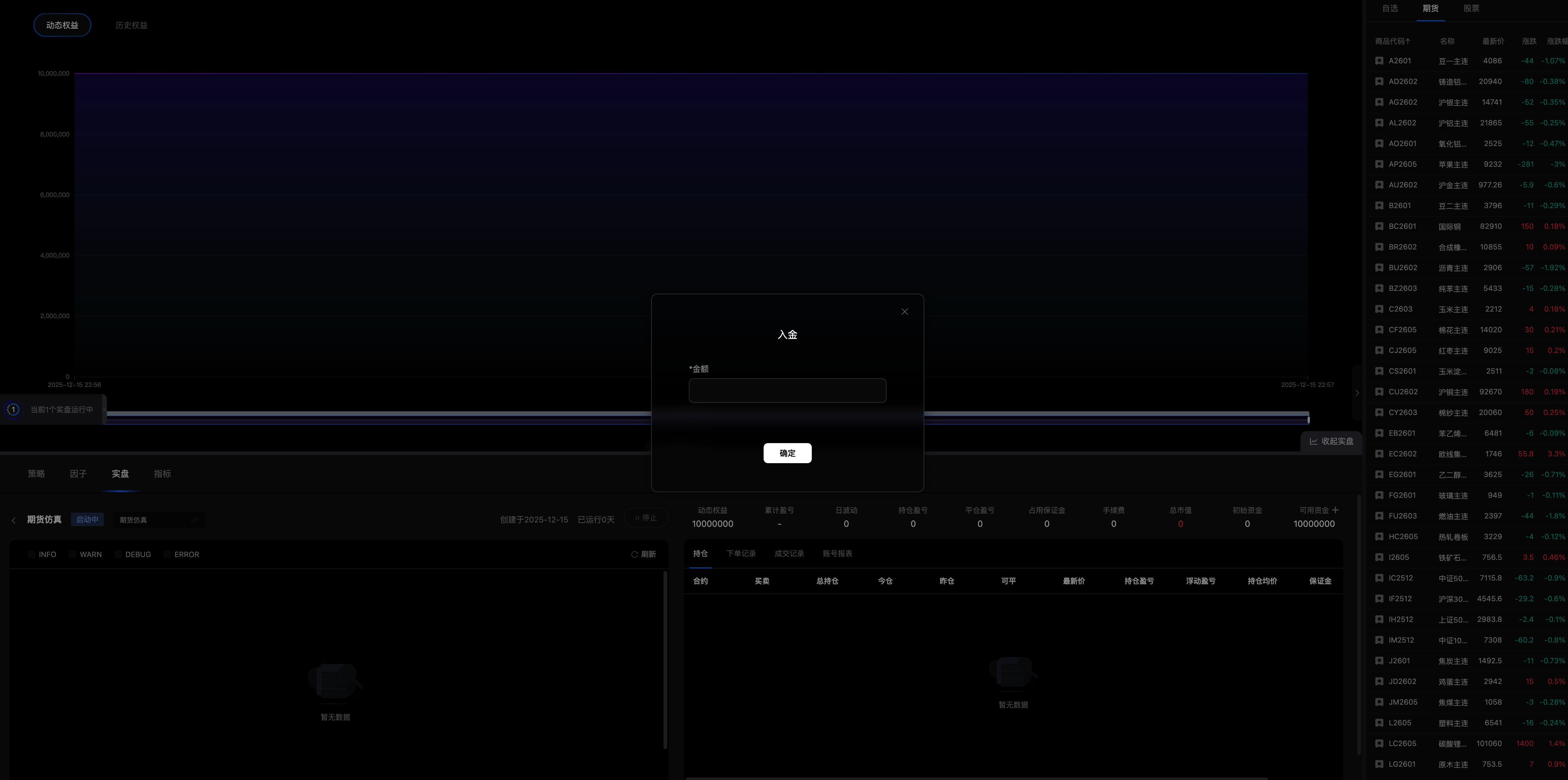Click the log panel vertical scrollbar
Image resolution: width=1568 pixels, height=780 pixels.
click(x=665, y=660)
